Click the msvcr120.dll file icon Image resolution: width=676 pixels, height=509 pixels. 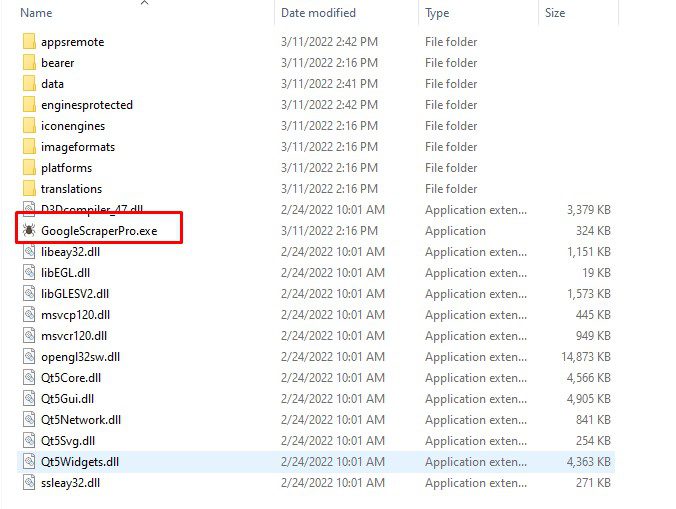click(x=29, y=336)
